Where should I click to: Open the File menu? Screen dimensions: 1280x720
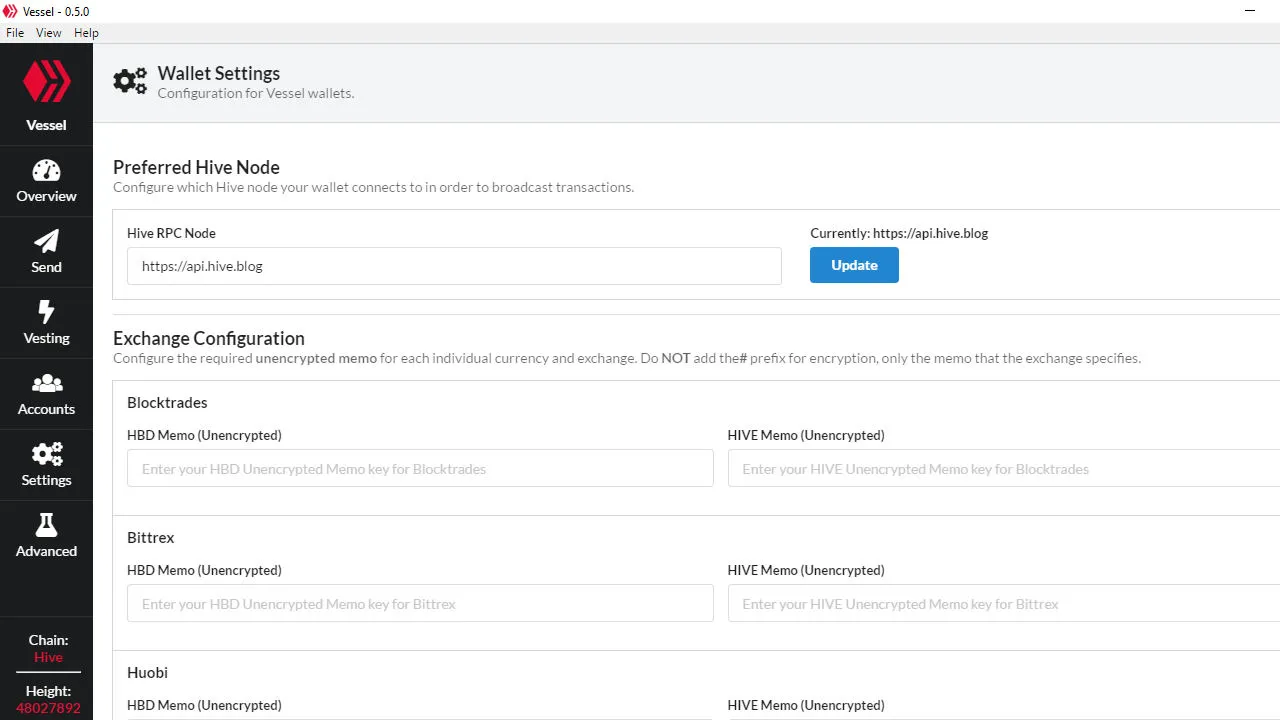(15, 33)
